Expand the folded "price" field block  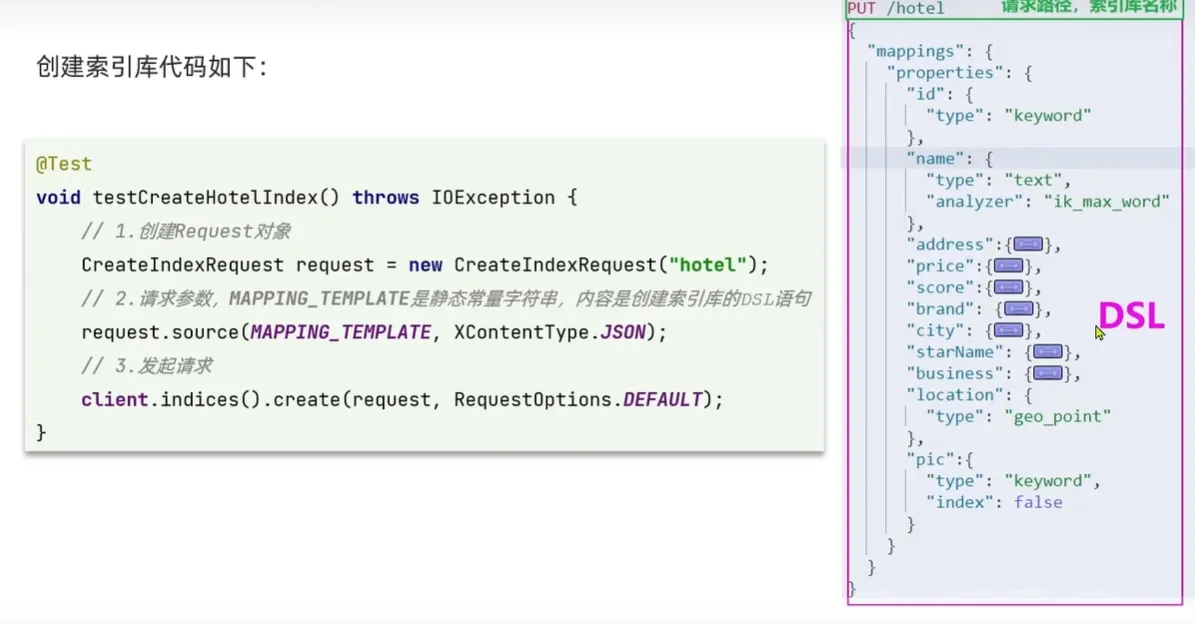point(1008,266)
